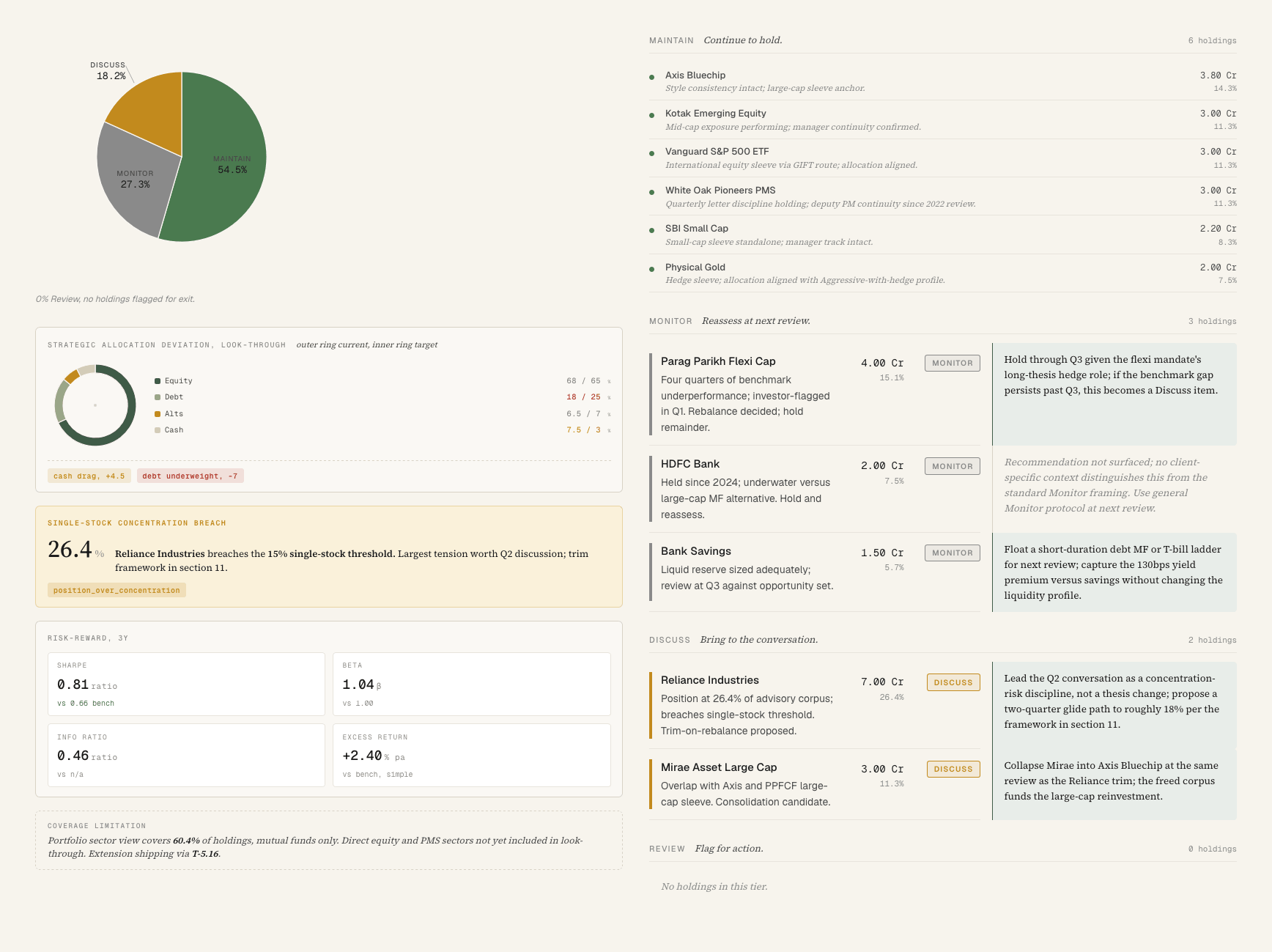Open the Physical Gold holding row
1272x952 pixels.
(x=943, y=273)
